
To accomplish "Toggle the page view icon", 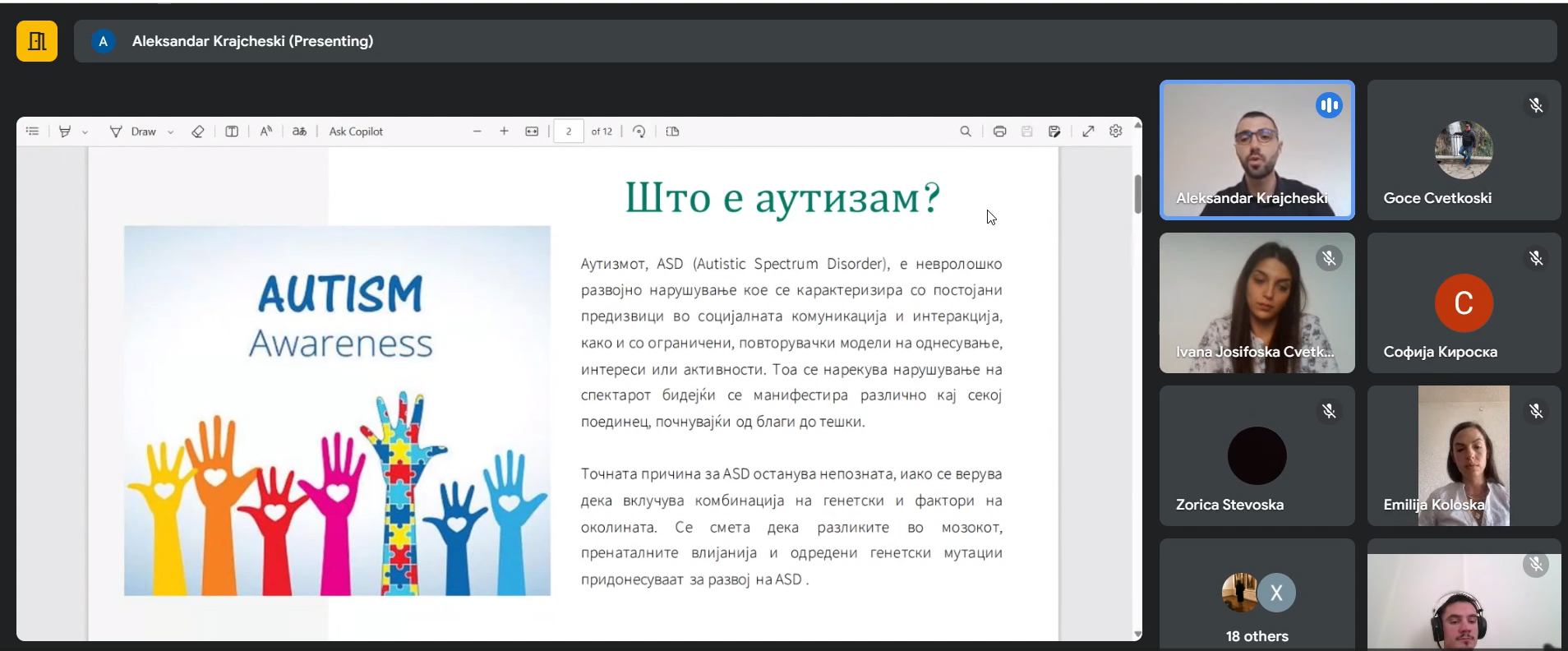I will click(672, 132).
